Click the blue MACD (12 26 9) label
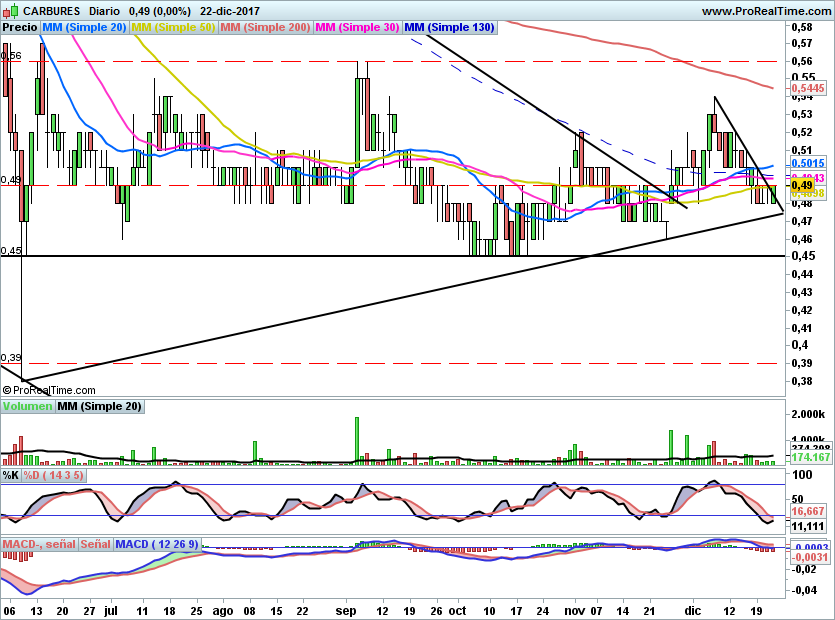 coord(157,544)
